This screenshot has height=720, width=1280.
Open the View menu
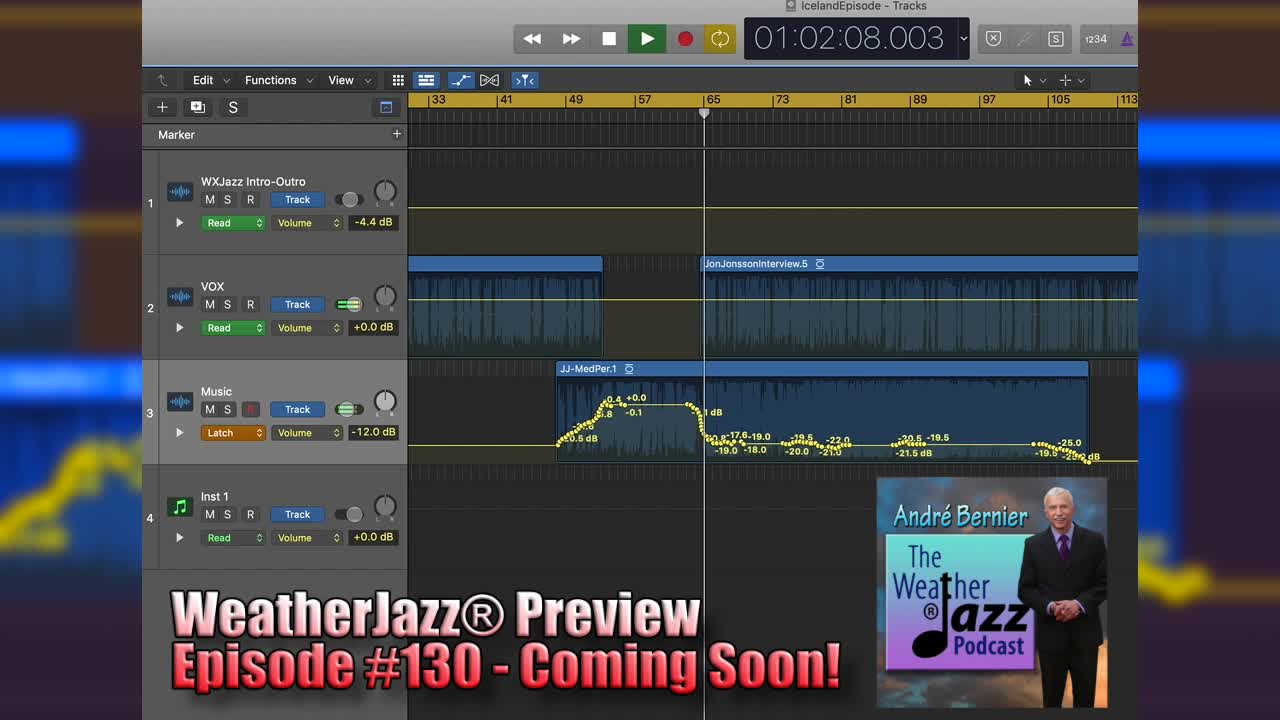(350, 80)
